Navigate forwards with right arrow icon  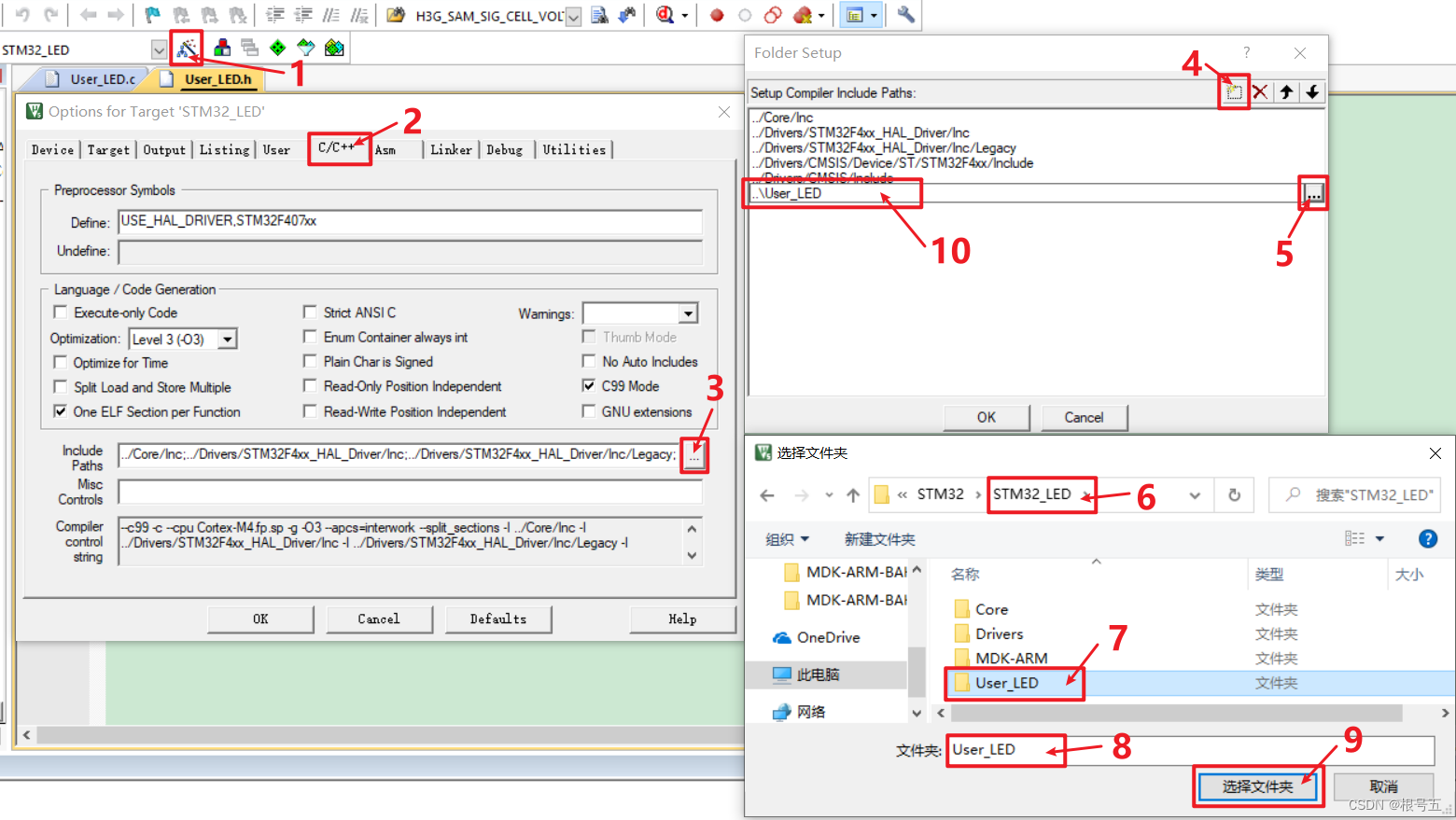[116, 15]
